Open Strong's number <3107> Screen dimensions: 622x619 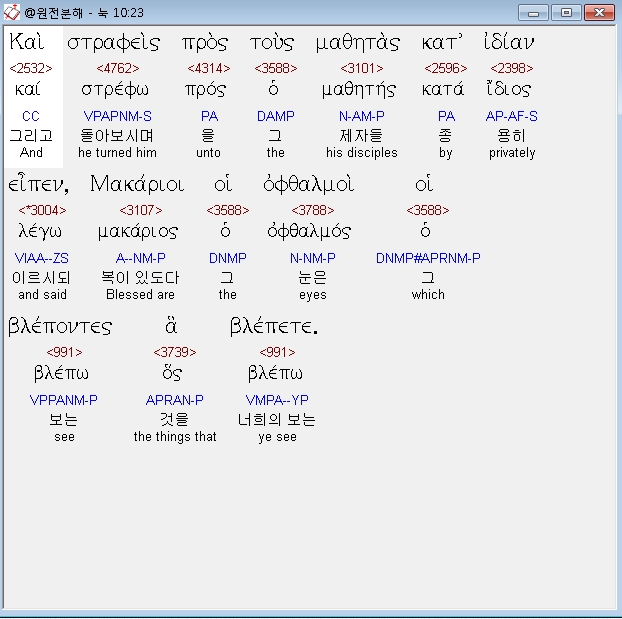pos(141,210)
